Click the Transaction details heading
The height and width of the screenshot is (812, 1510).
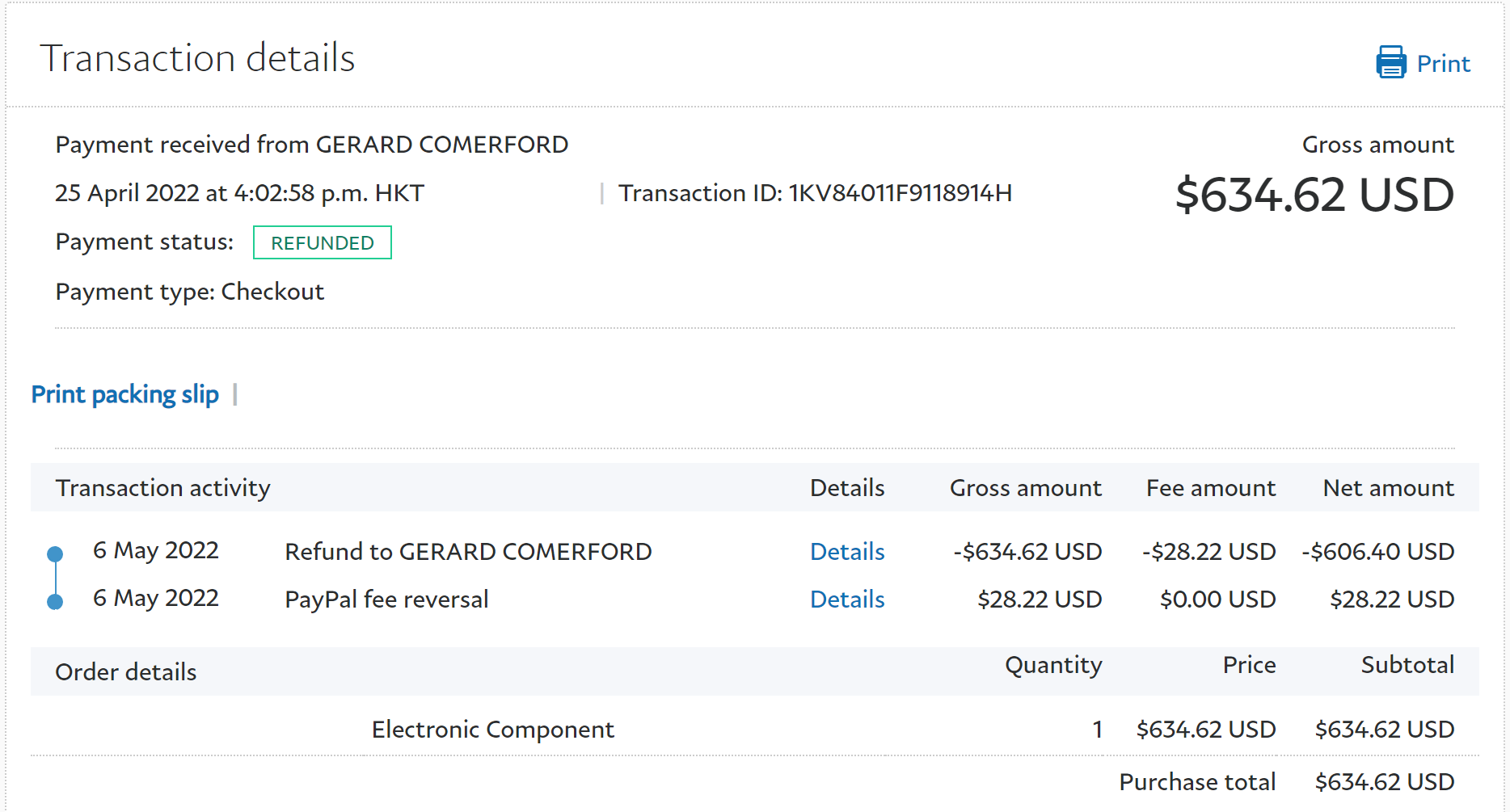pyautogui.click(x=197, y=58)
